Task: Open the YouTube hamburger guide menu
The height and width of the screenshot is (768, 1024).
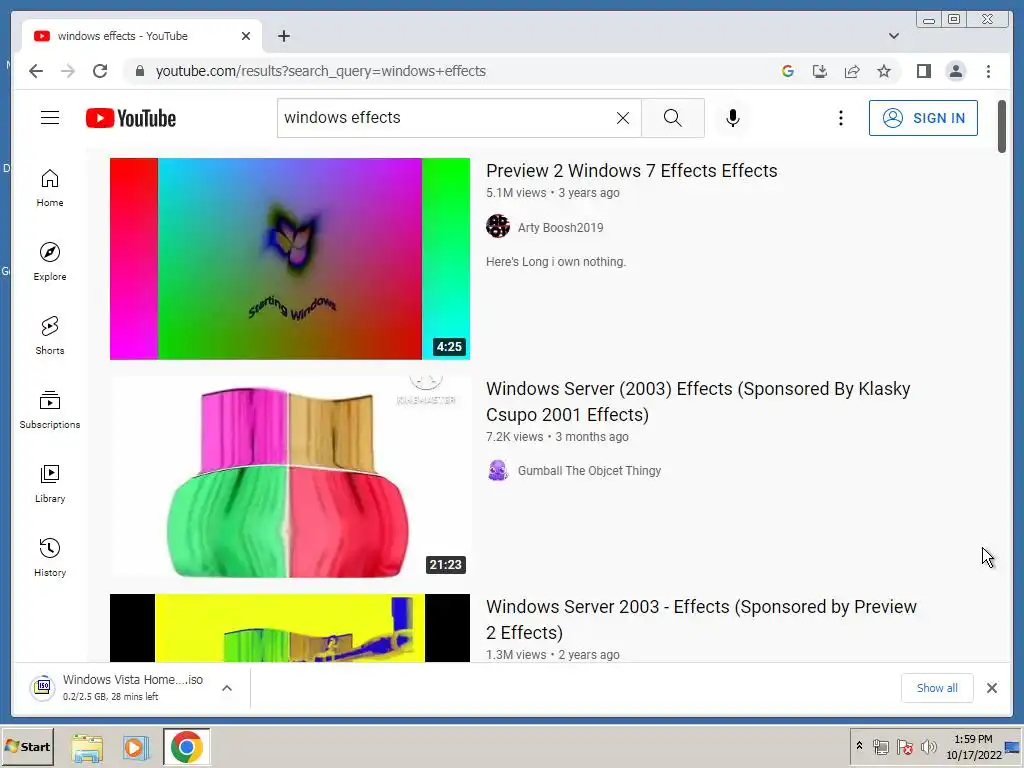Action: (50, 118)
